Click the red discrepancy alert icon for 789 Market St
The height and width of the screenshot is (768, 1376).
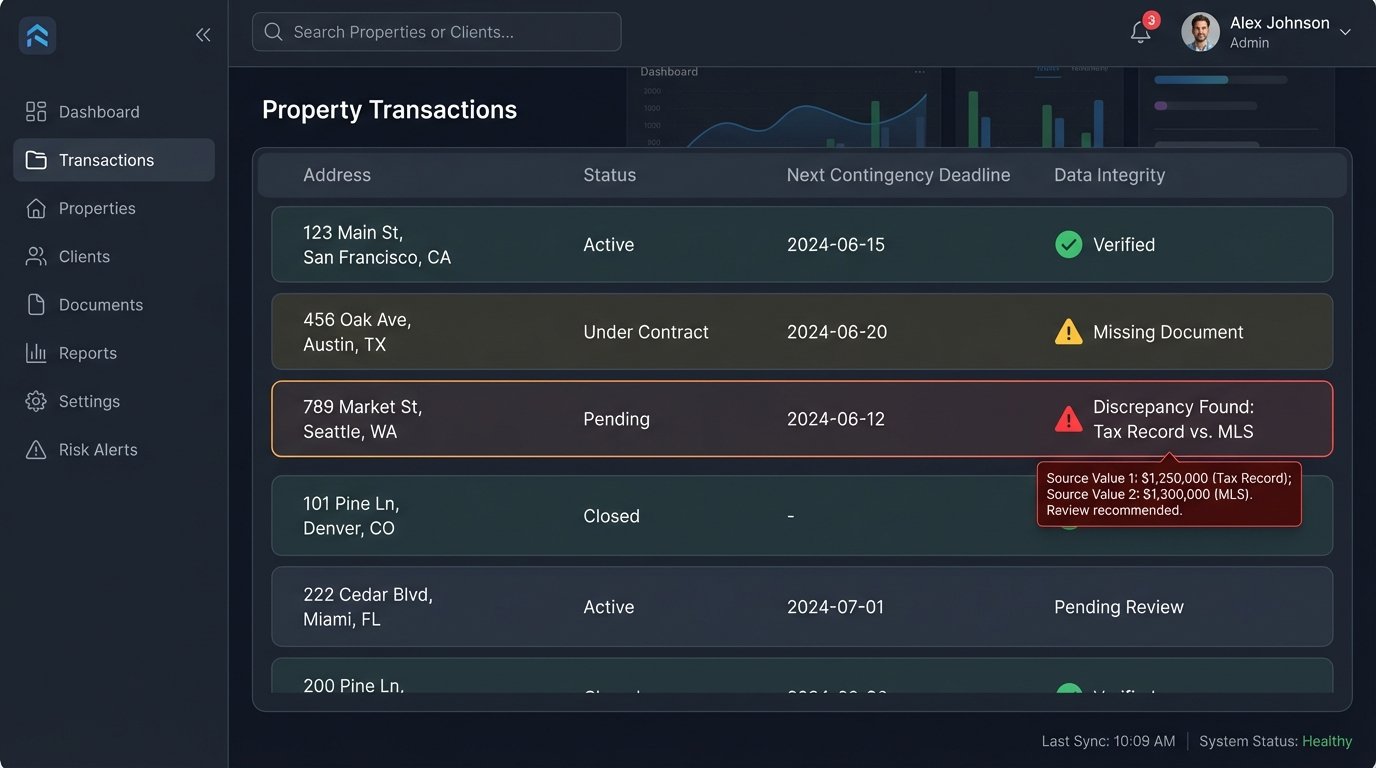point(1068,419)
